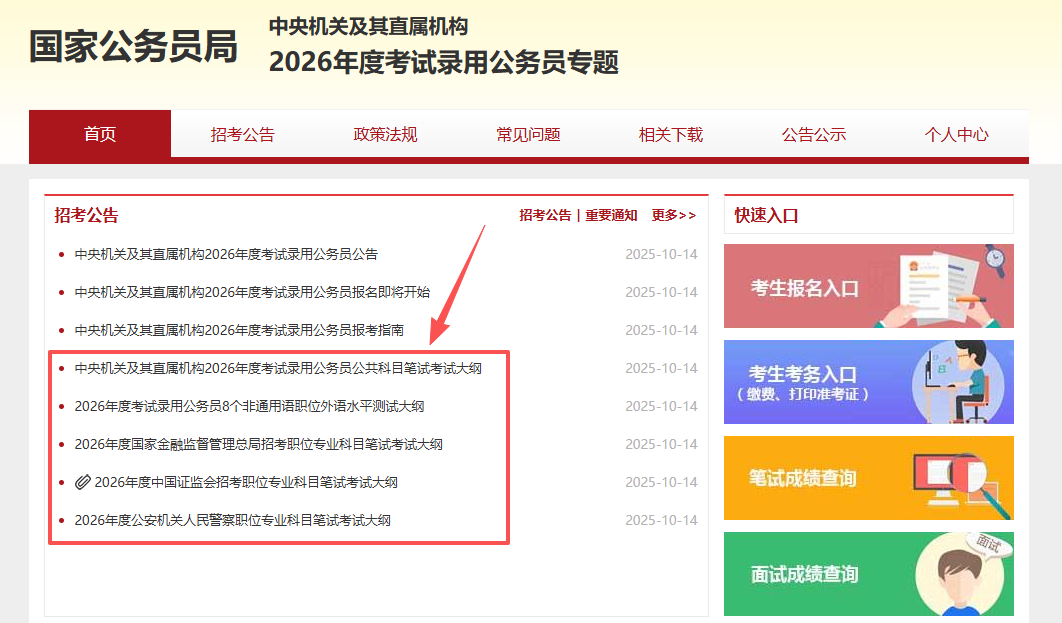Open 个人中心 in navigation bar

click(956, 134)
